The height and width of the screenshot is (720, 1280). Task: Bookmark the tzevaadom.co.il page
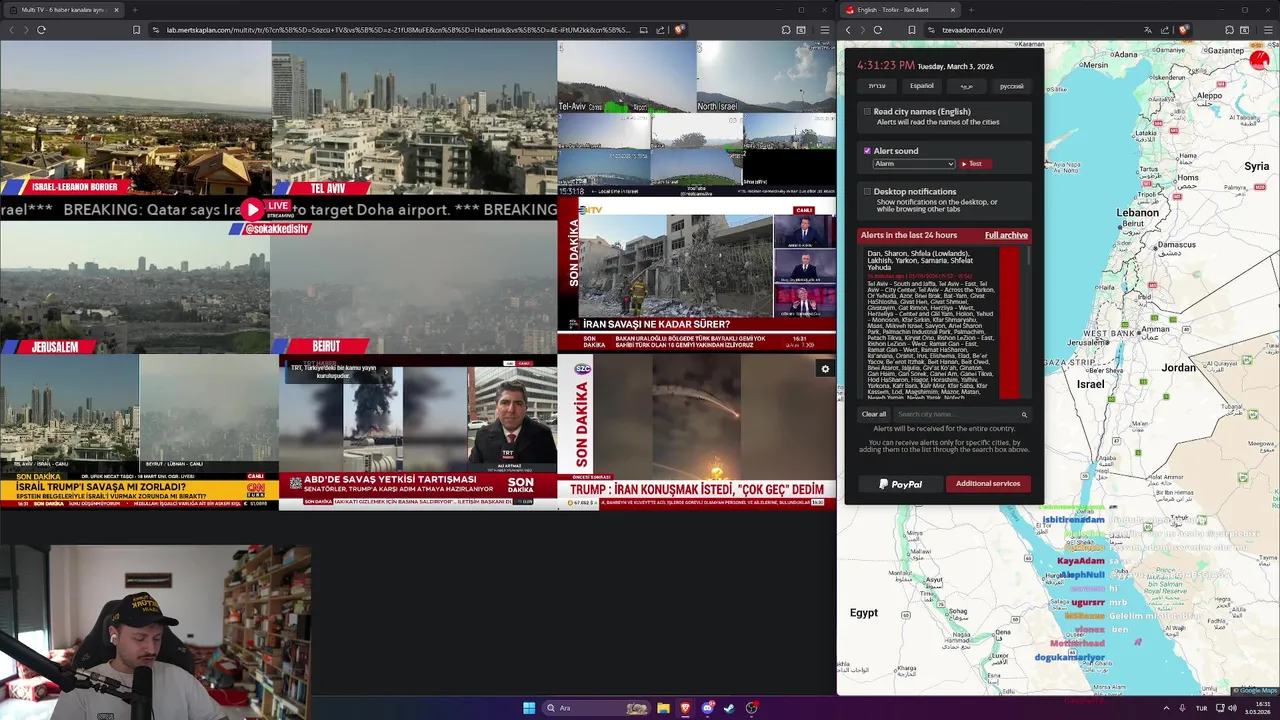click(x=912, y=30)
